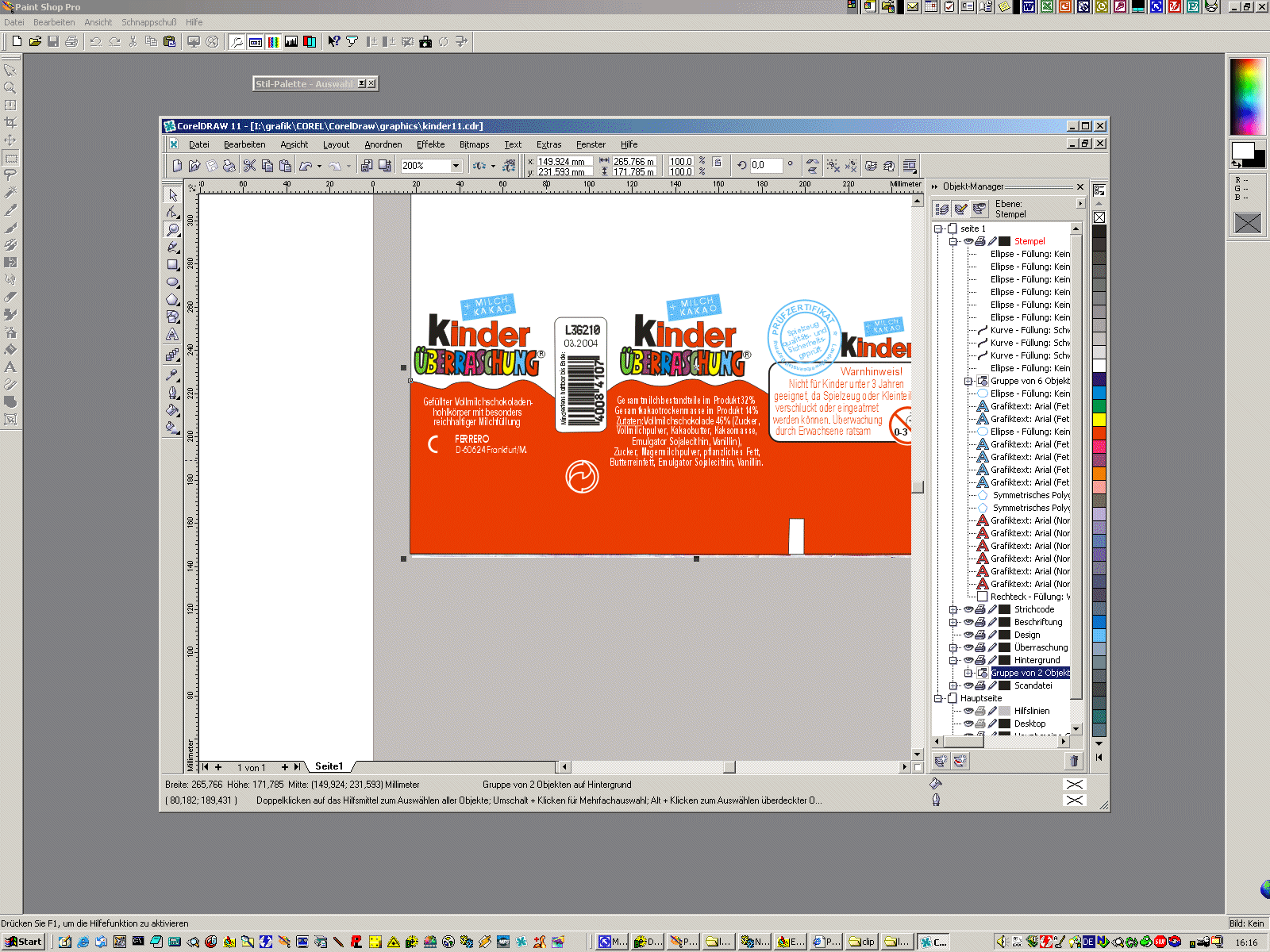This screenshot has width=1270, height=952.
Task: Collapse the Stempel layer tree node
Action: (953, 241)
